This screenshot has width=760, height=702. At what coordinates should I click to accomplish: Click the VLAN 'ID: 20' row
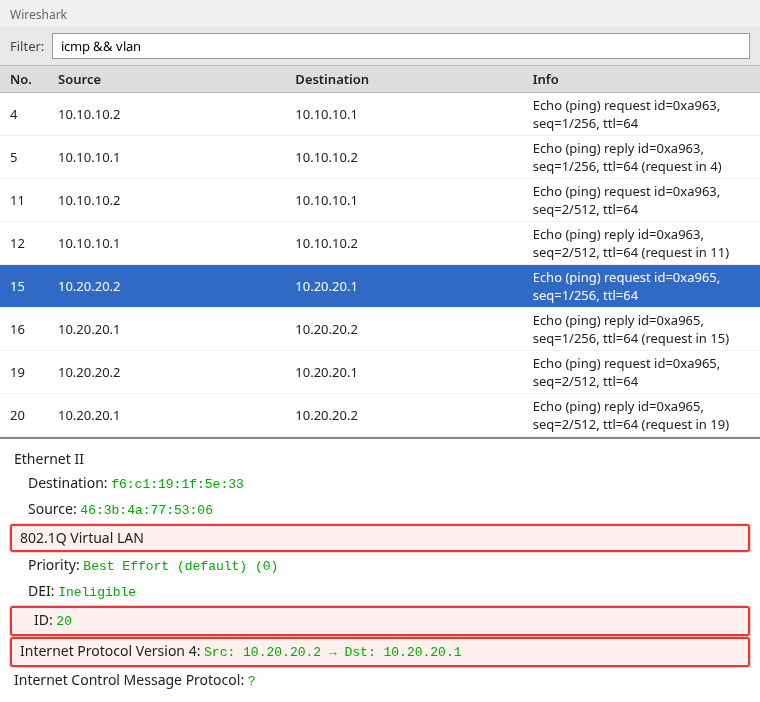380,621
